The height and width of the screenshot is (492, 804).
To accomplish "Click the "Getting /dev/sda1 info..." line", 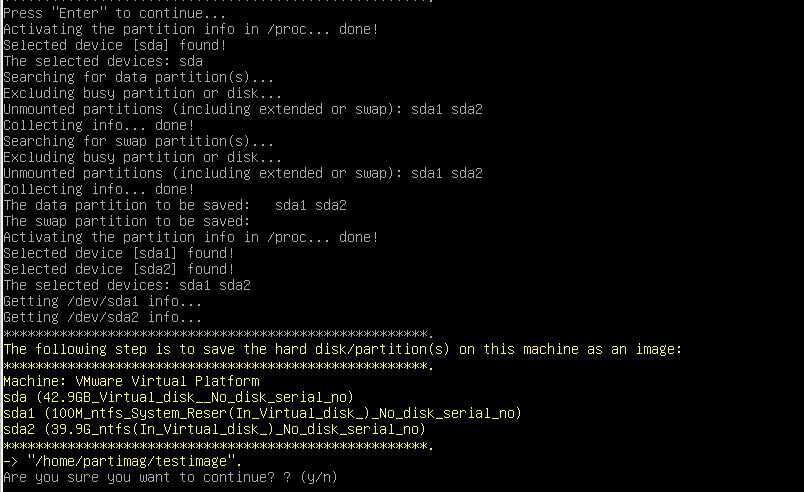I will (x=102, y=301).
